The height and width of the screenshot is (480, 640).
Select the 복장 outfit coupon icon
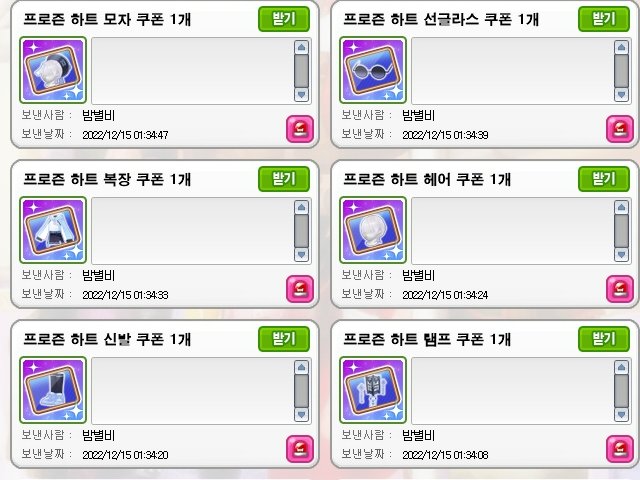53,230
